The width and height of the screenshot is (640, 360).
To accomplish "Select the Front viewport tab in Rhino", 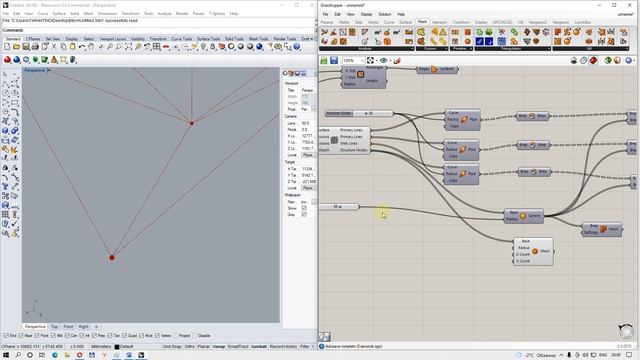I will pos(68,327).
